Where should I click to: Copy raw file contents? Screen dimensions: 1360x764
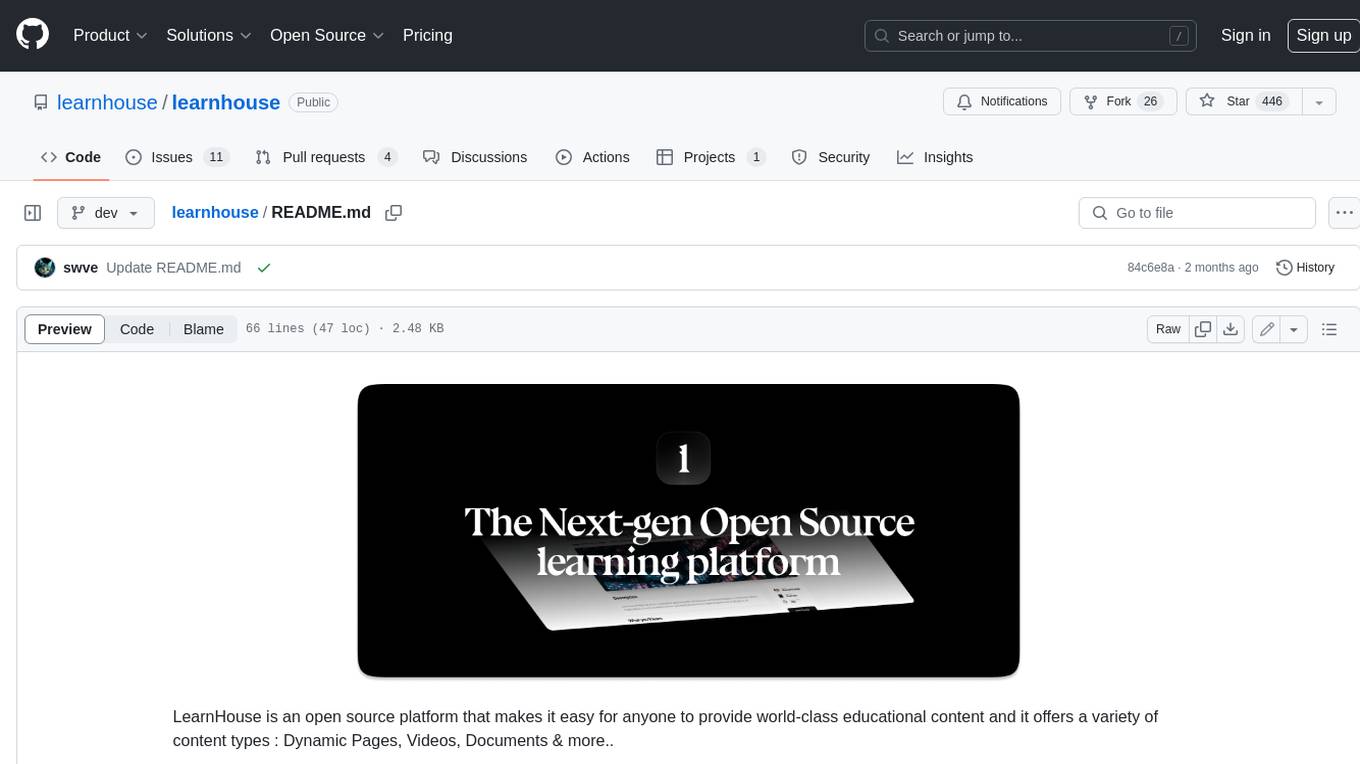(1203, 329)
